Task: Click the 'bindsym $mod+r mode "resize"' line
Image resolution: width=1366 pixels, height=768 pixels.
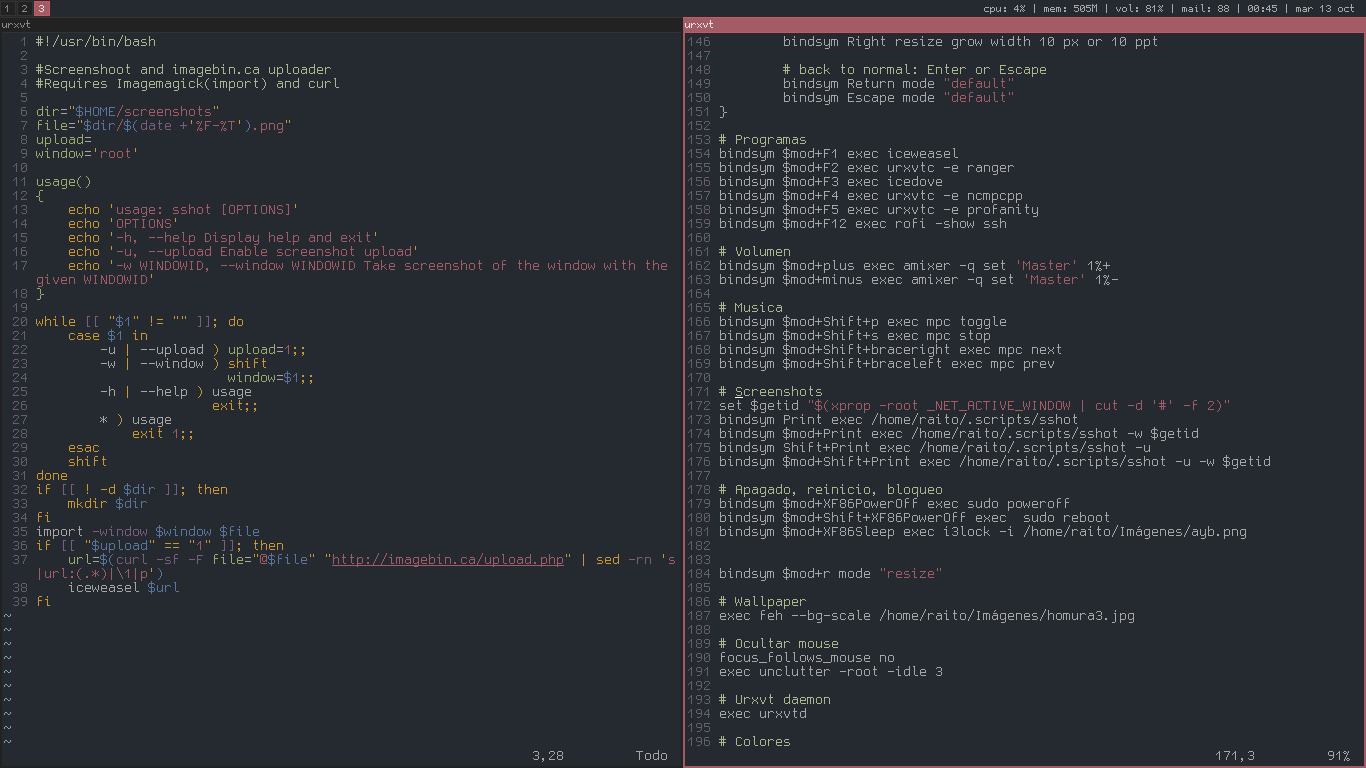Action: (x=830, y=574)
